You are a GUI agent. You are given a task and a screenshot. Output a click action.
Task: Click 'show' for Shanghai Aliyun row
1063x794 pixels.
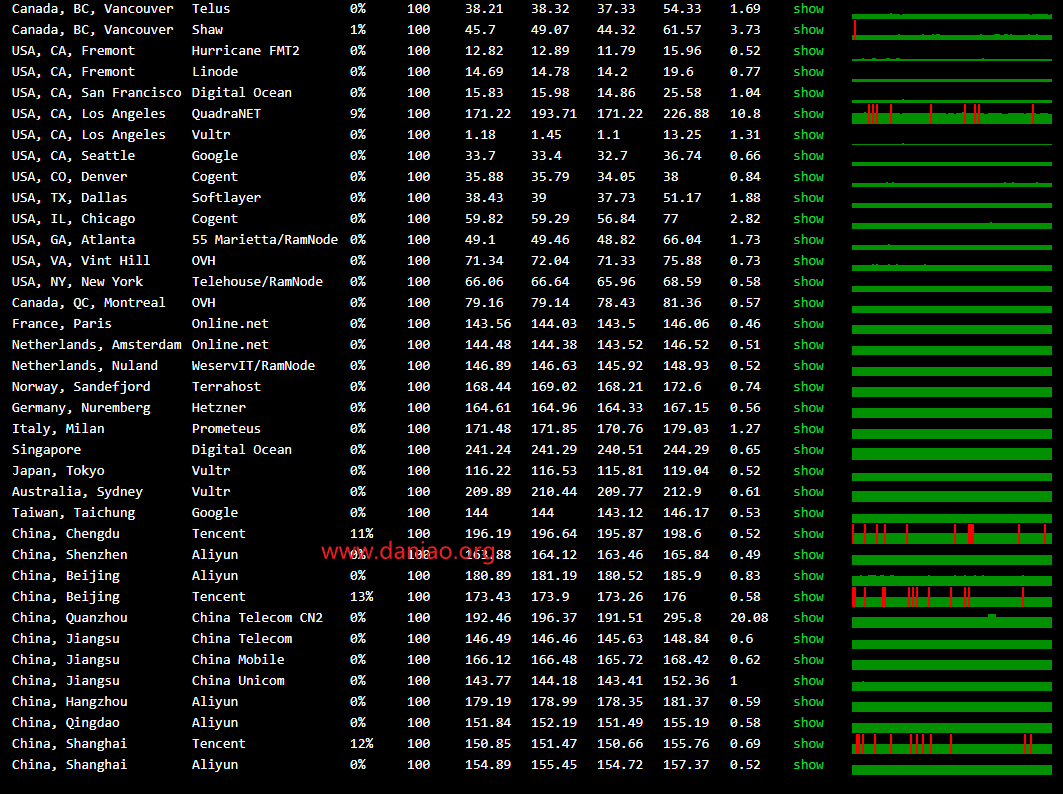tap(808, 766)
